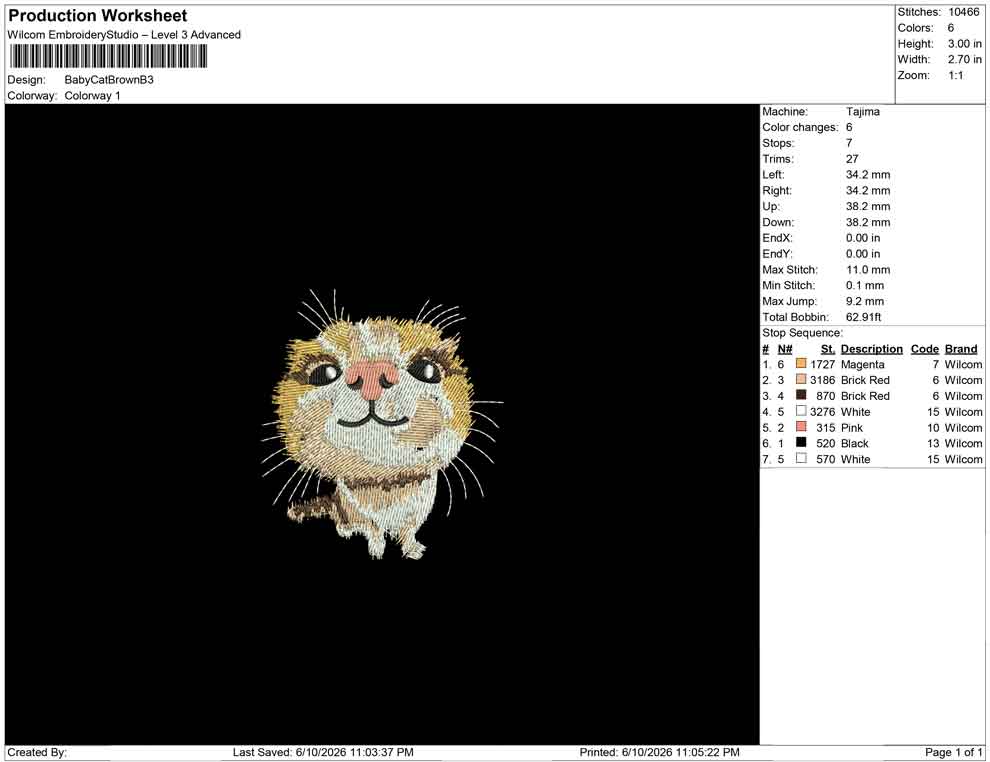Click the orange Magenta color swatch
The image size is (990, 762).
pos(801,364)
